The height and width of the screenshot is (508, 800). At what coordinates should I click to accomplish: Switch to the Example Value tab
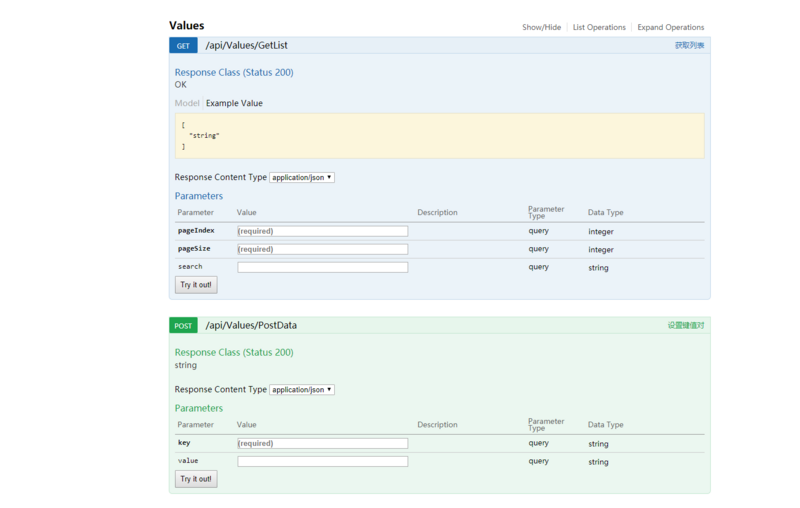coord(234,103)
